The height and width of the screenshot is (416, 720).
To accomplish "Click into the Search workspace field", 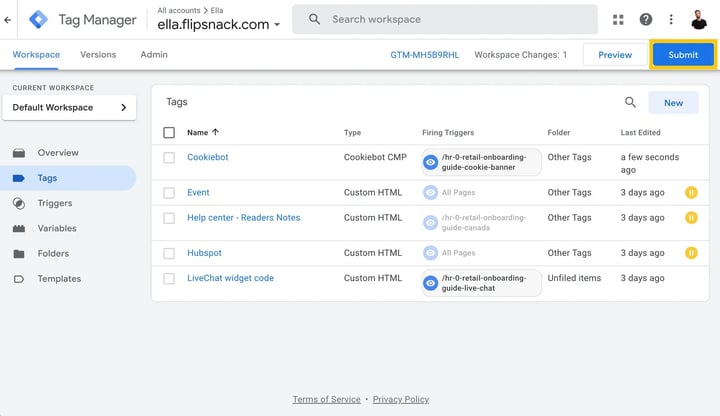I will (x=445, y=19).
